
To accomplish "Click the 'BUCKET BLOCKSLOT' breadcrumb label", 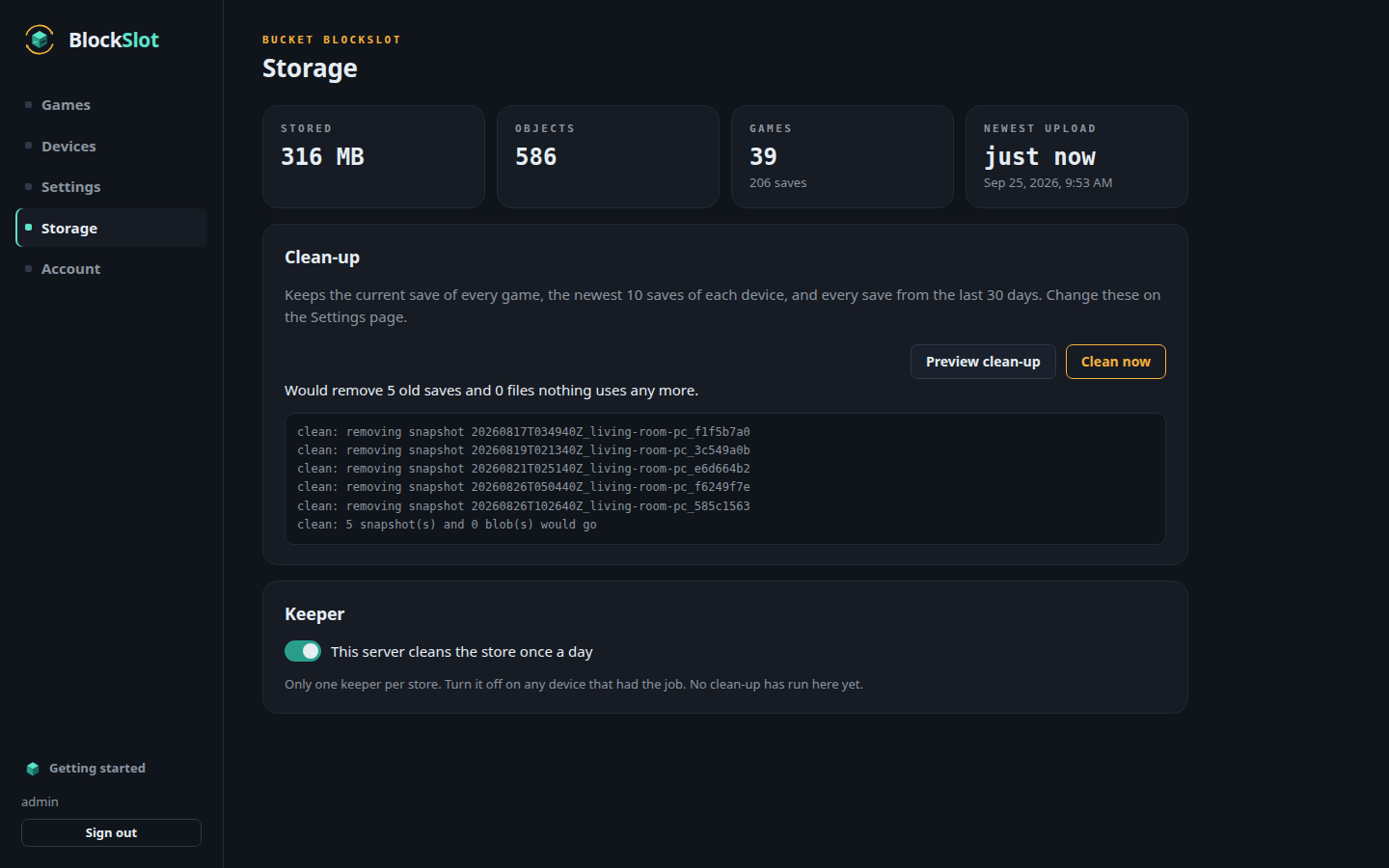I will coord(332,40).
